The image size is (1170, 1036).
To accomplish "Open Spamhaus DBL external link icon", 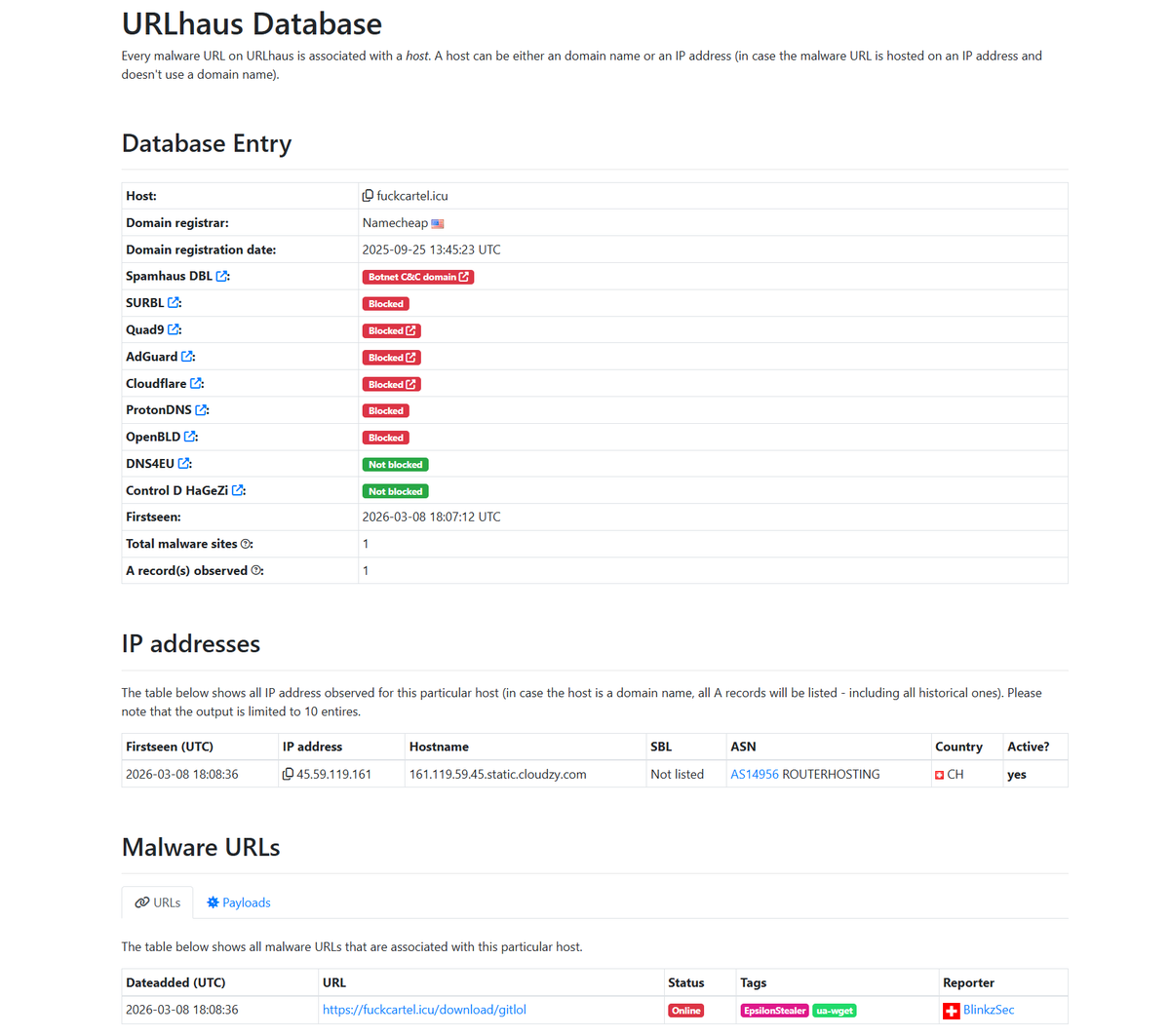I will pyautogui.click(x=222, y=277).
